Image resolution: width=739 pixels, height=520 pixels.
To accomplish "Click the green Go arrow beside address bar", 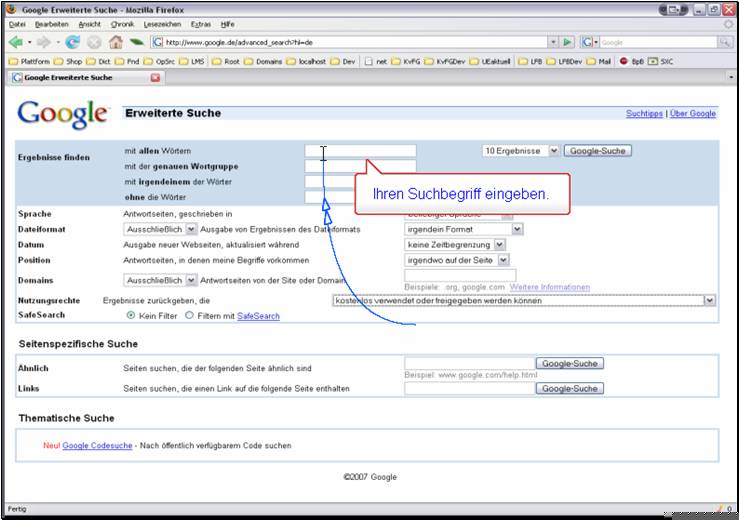I will (x=567, y=43).
